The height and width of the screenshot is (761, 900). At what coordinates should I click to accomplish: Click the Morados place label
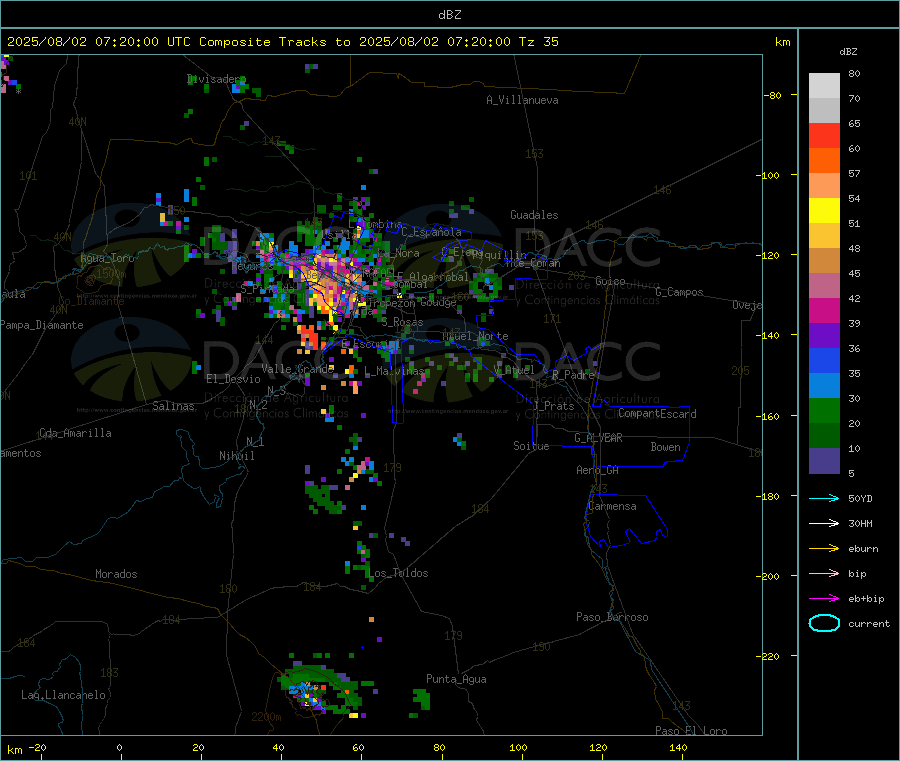[x=116, y=574]
